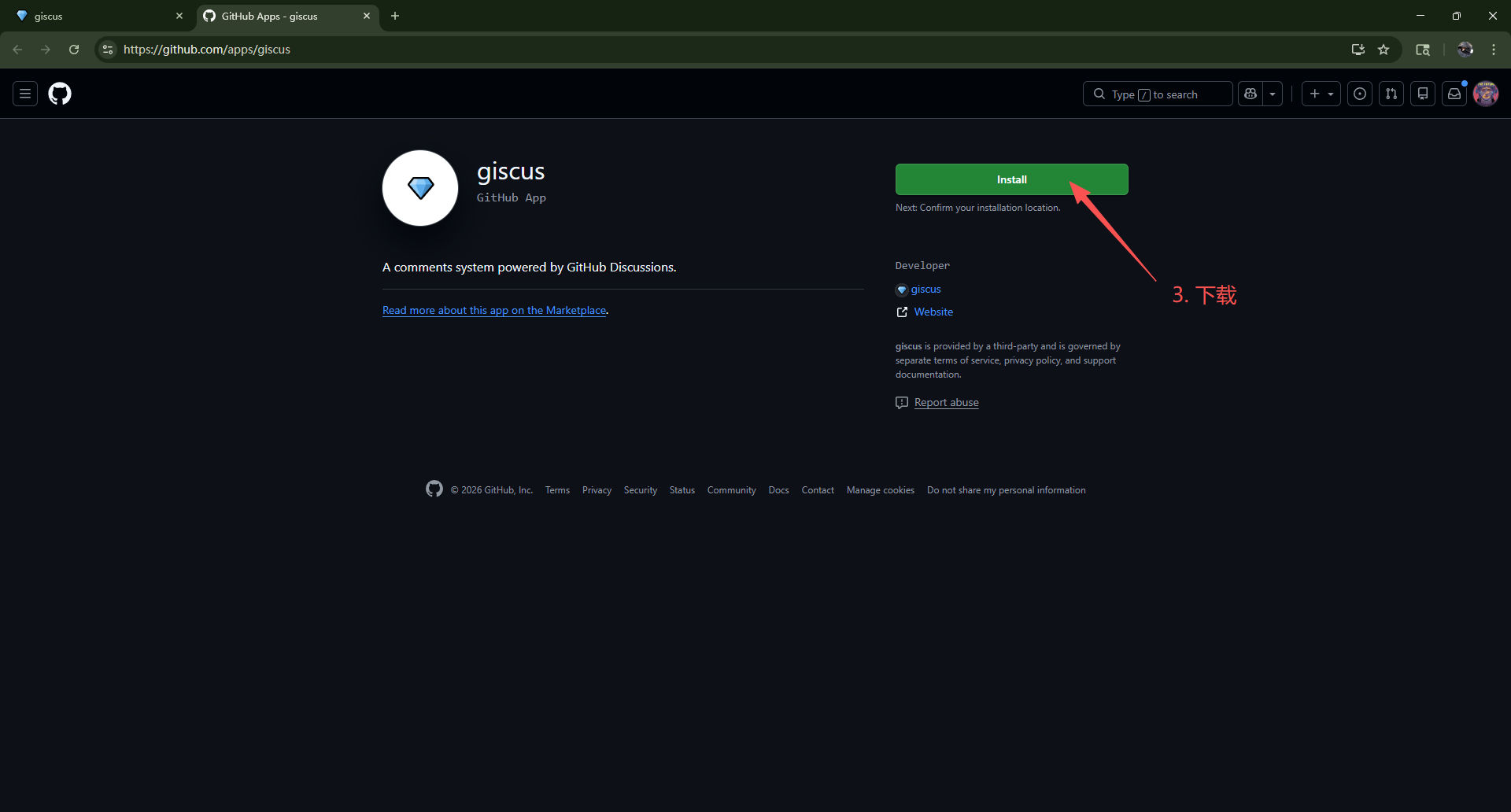1511x812 pixels.
Task: Click the Type / to search field
Action: pos(1157,94)
